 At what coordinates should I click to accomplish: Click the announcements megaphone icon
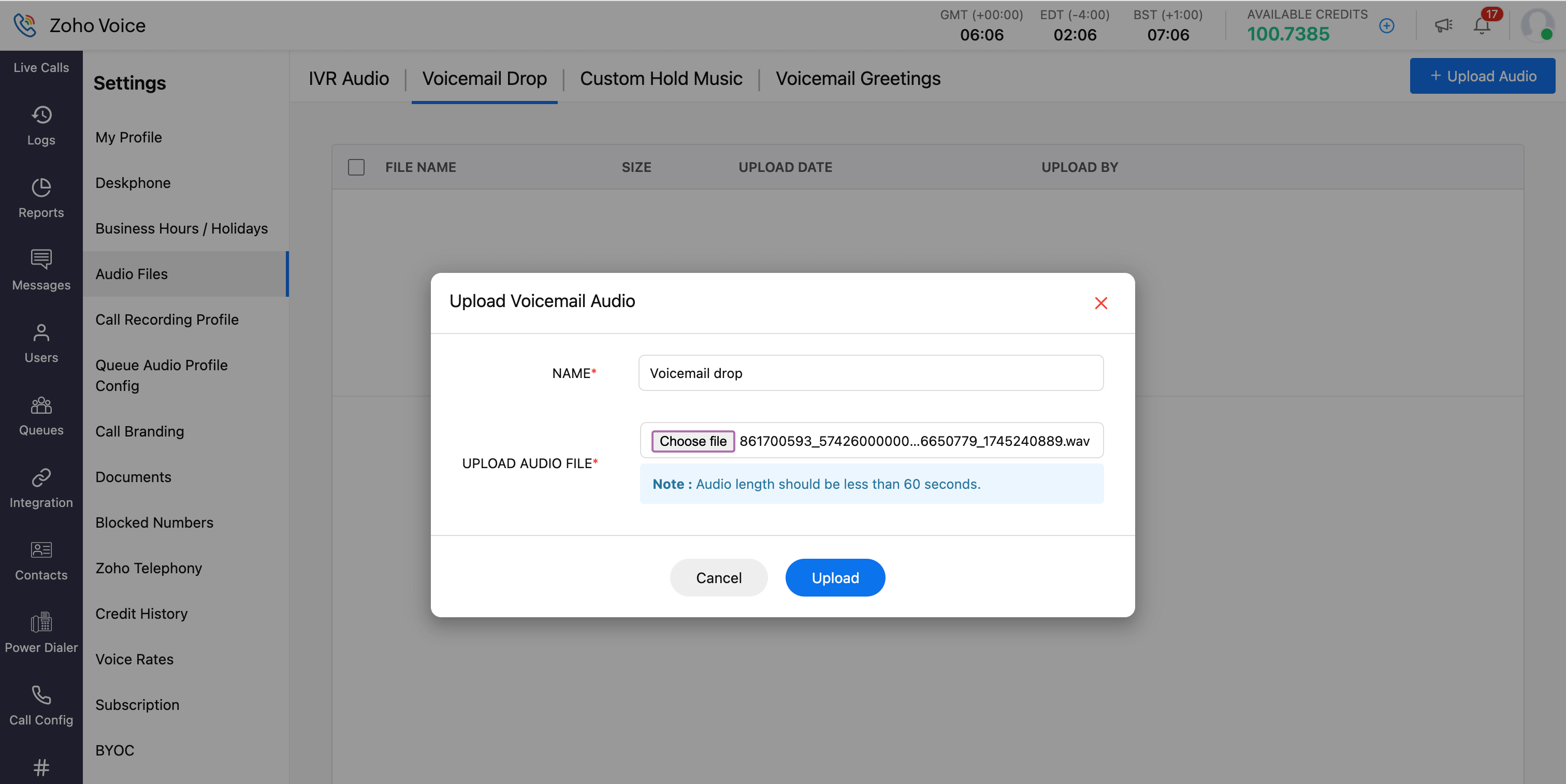click(x=1443, y=25)
